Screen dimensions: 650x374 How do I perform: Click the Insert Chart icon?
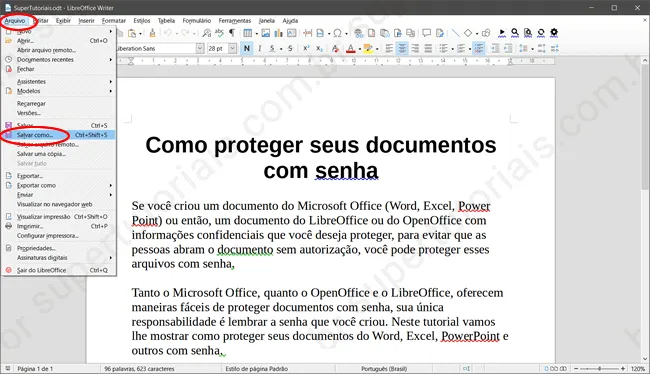pos(279,33)
